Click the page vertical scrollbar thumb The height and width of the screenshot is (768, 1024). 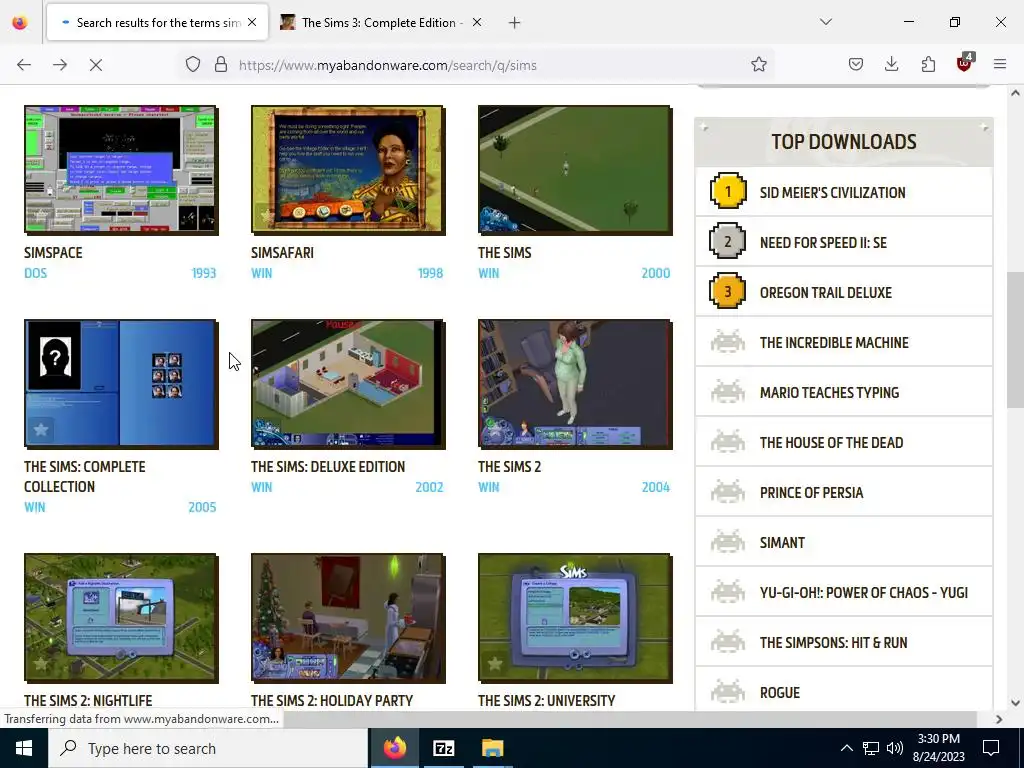pyautogui.click(x=1015, y=340)
